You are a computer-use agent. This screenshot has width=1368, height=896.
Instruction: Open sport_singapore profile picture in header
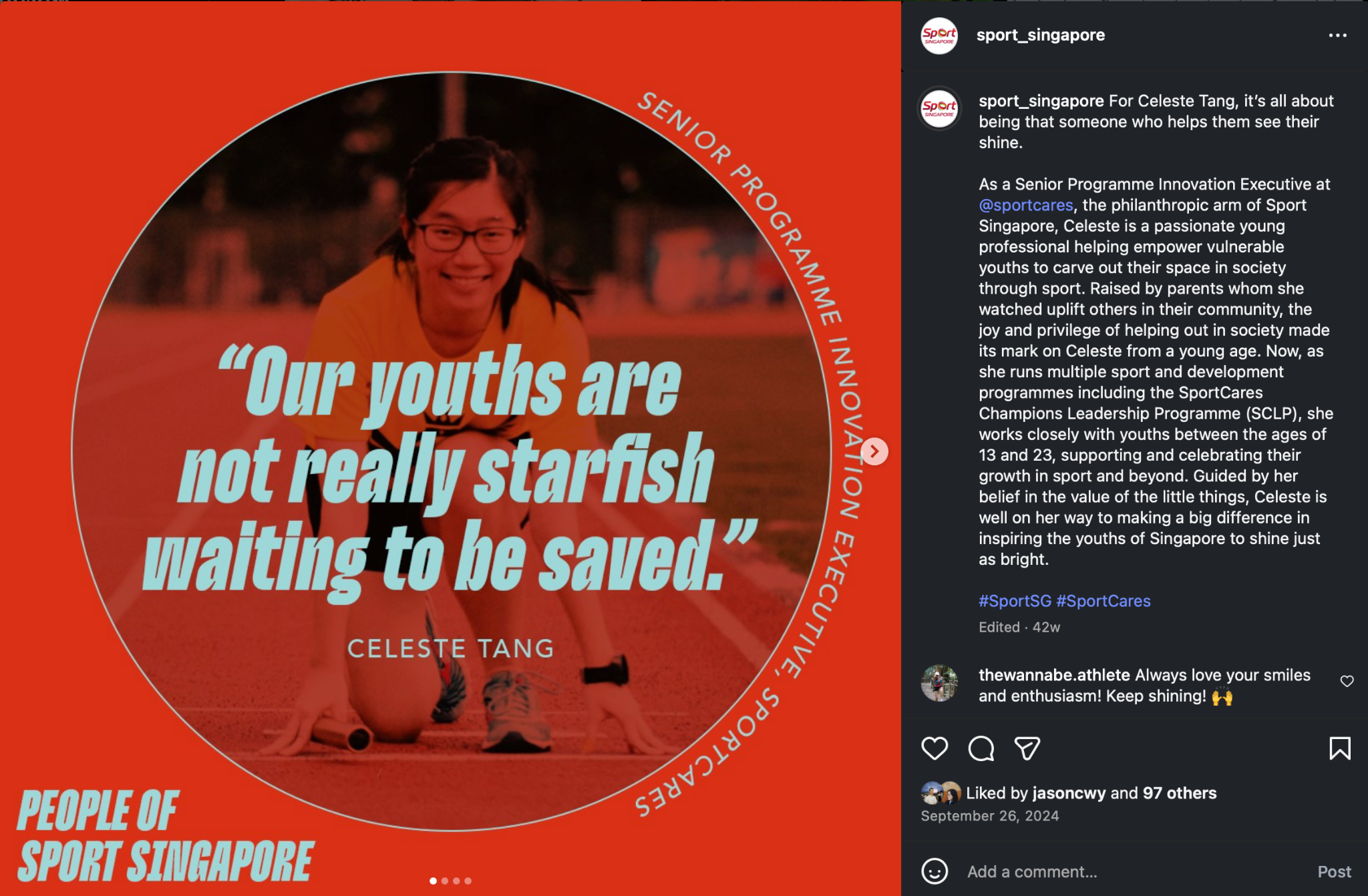click(939, 35)
